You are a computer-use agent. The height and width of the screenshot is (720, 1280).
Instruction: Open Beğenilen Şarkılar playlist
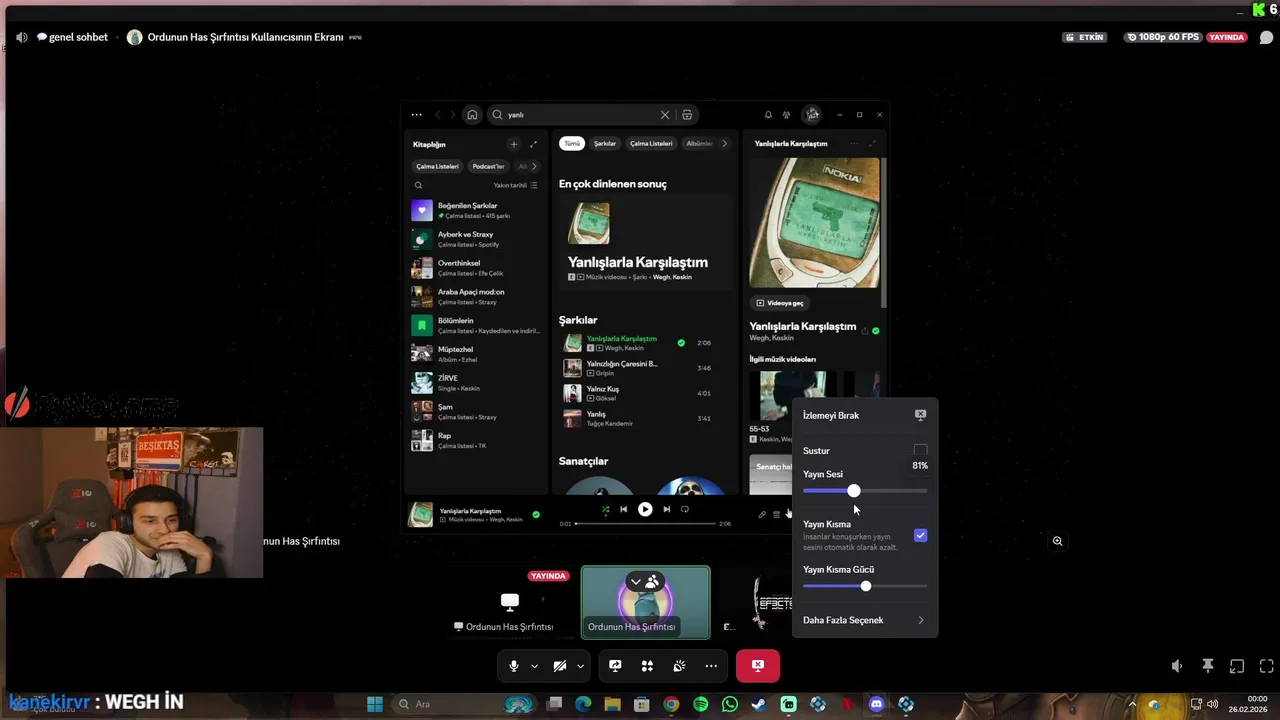(476, 210)
